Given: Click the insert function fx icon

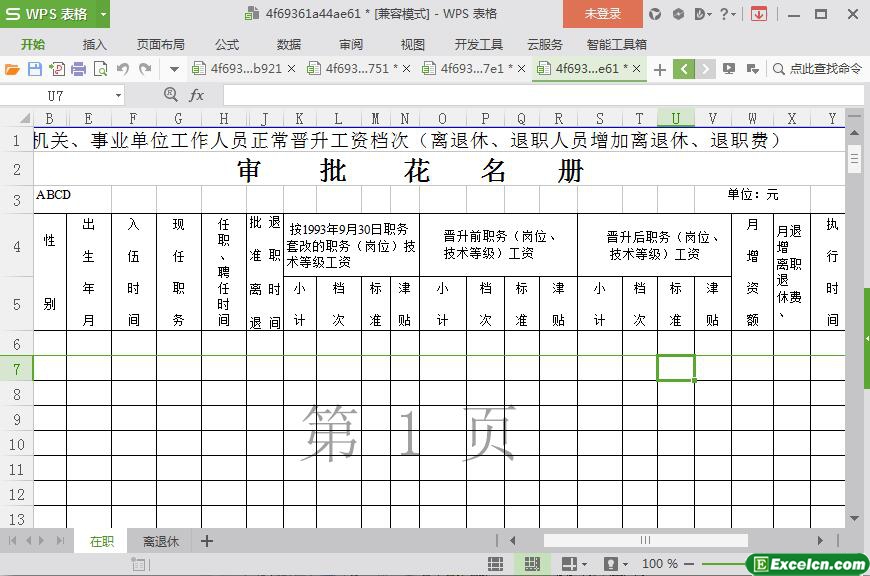Looking at the screenshot, I should point(196,95).
